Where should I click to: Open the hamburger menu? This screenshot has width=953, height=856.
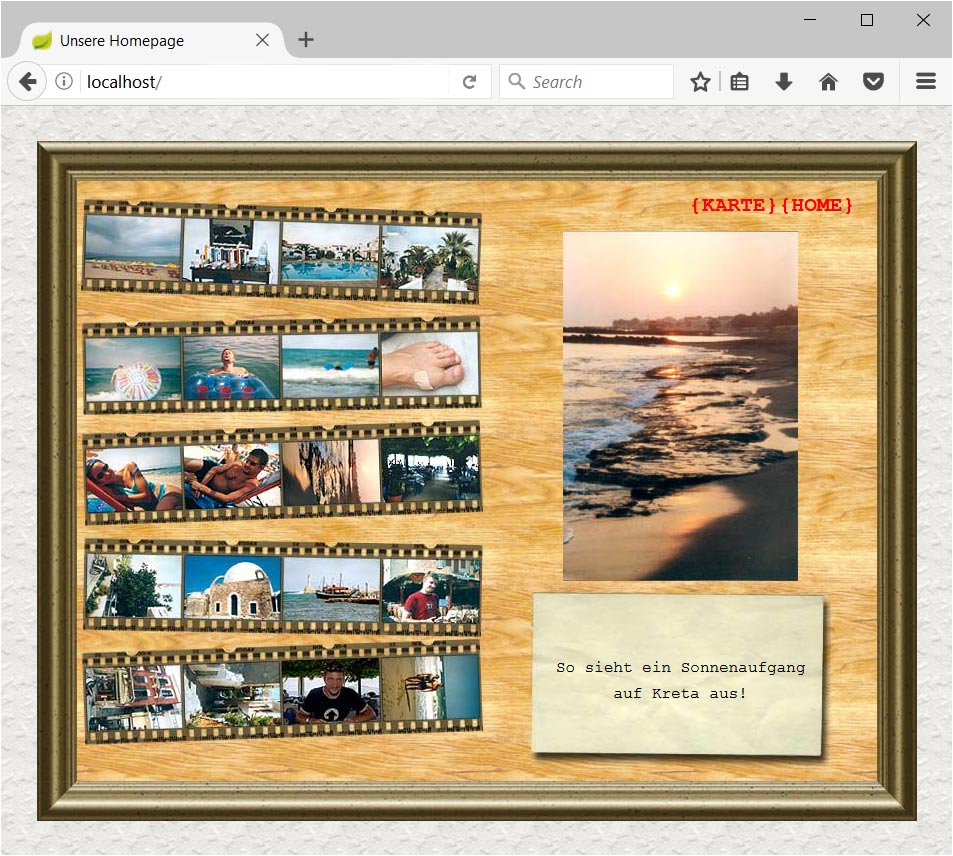926,81
